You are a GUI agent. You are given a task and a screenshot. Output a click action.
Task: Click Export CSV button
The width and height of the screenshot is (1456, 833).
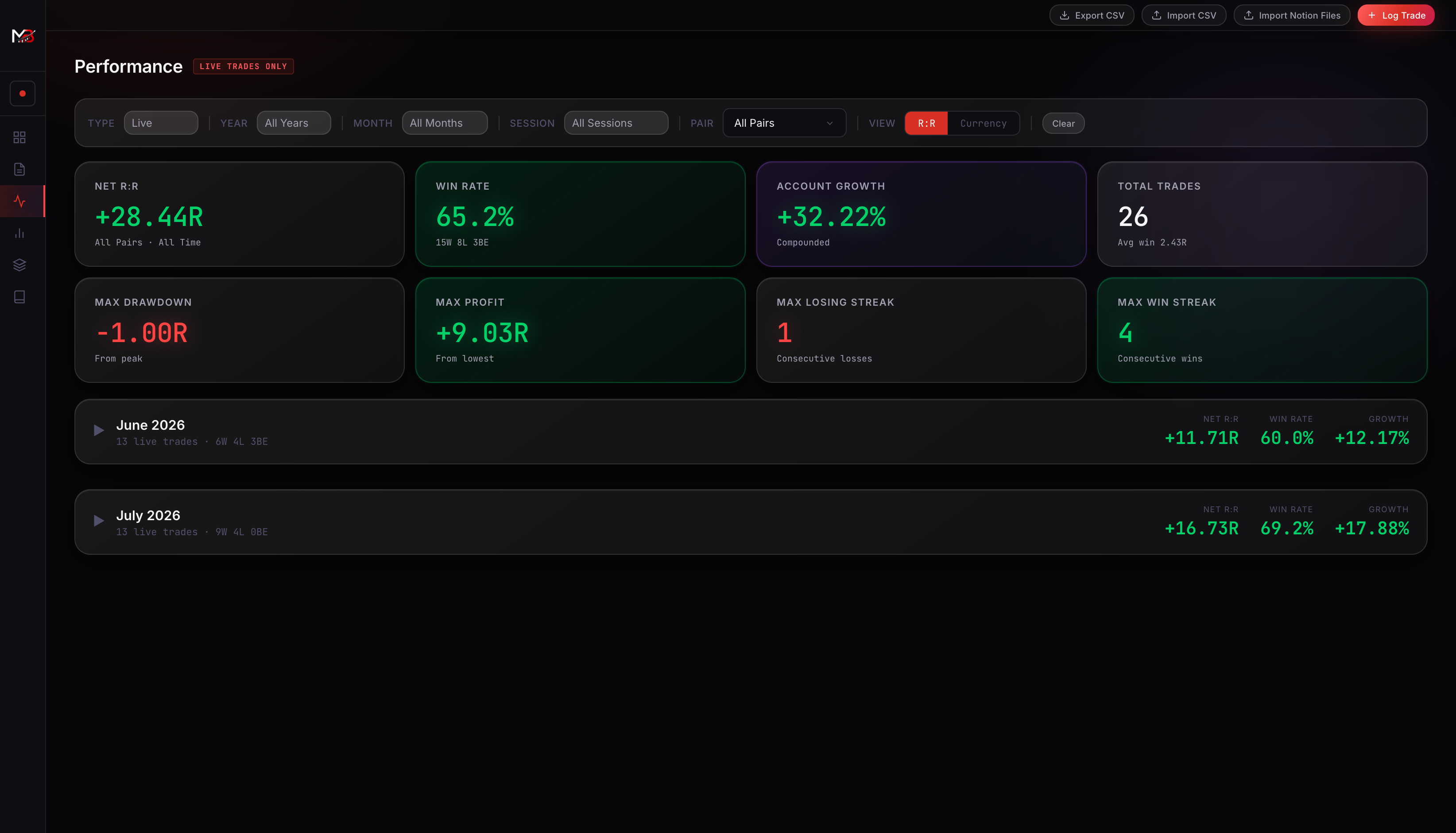(x=1091, y=16)
